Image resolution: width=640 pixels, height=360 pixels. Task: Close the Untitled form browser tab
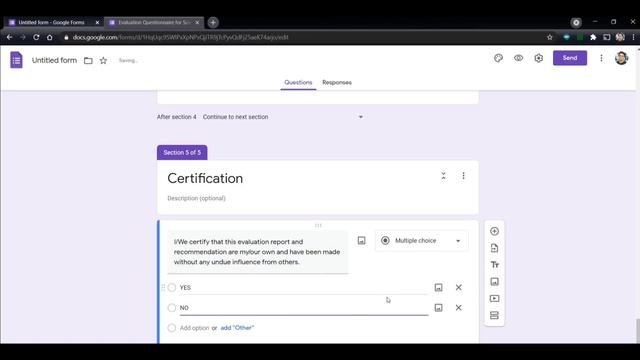click(97, 22)
